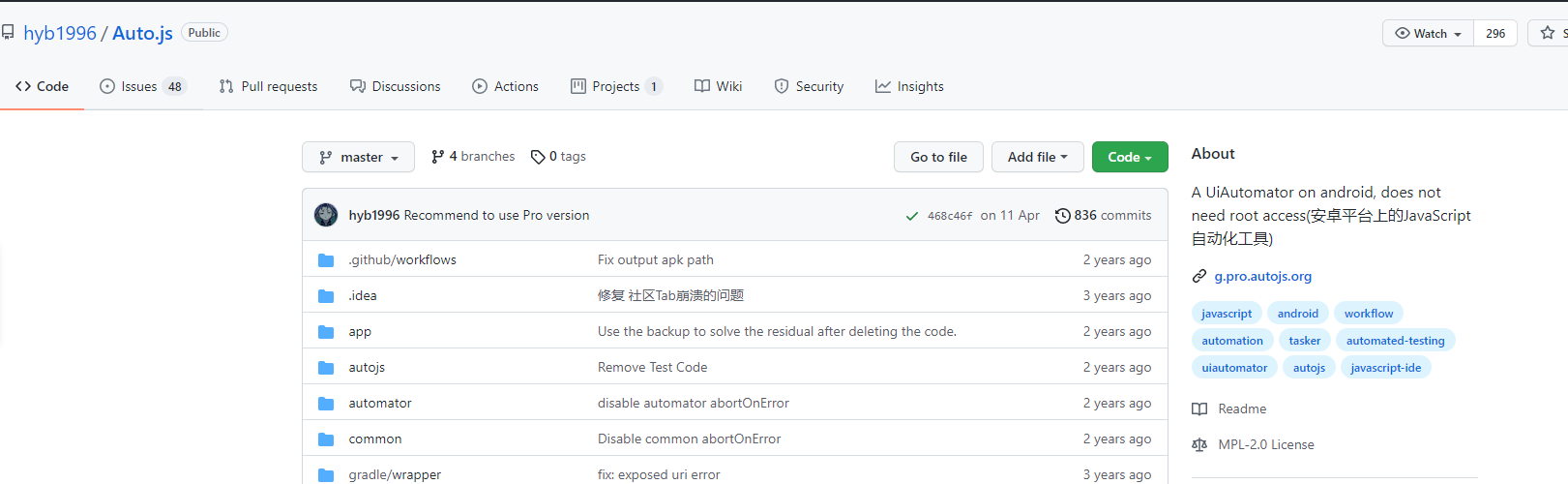
Task: Click the commit history clock icon
Action: click(1062, 216)
